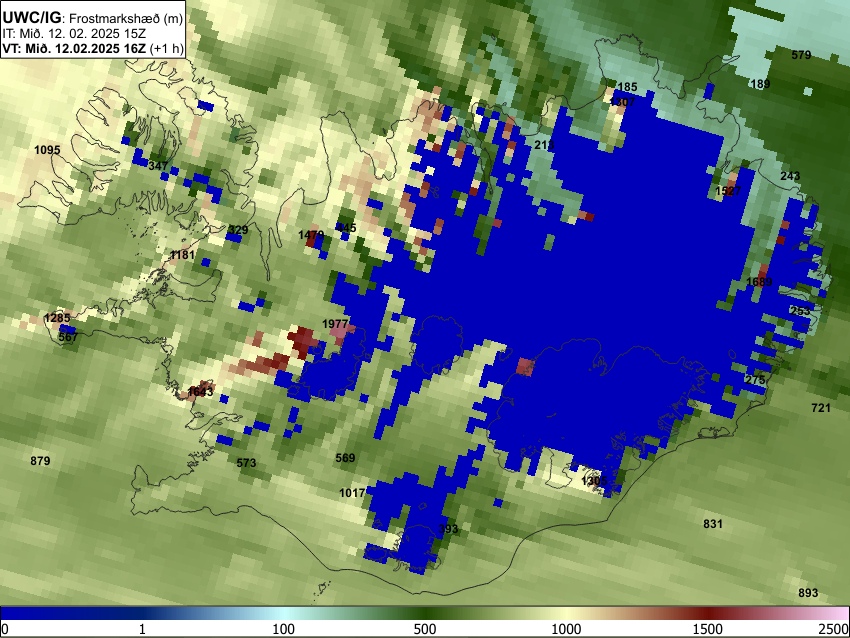Click the map value 1095
The width and height of the screenshot is (850, 638).
(x=47, y=150)
